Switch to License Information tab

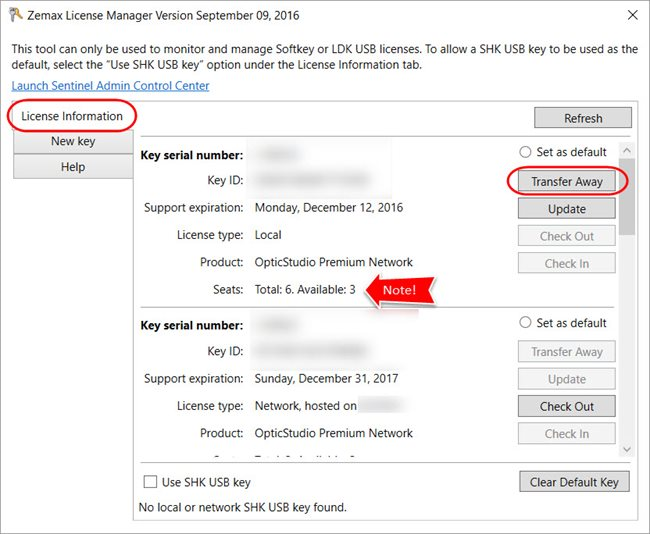(72, 116)
